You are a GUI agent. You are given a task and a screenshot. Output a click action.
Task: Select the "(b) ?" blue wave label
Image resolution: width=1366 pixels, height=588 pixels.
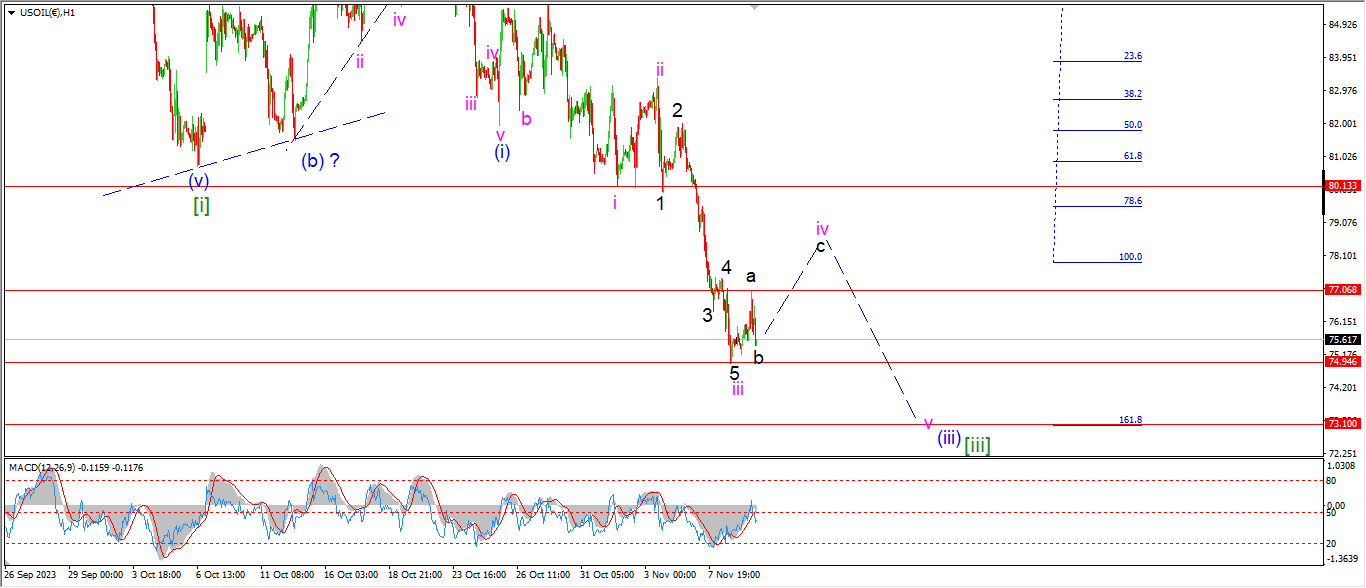(320, 160)
